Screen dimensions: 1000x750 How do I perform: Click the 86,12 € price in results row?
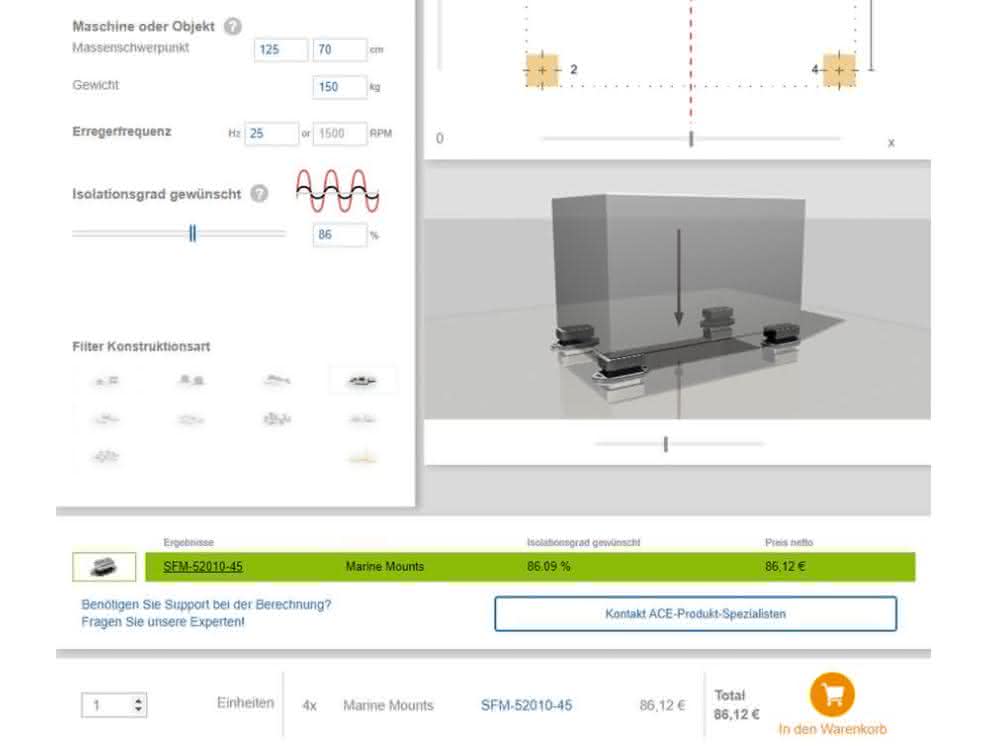pyautogui.click(x=785, y=566)
